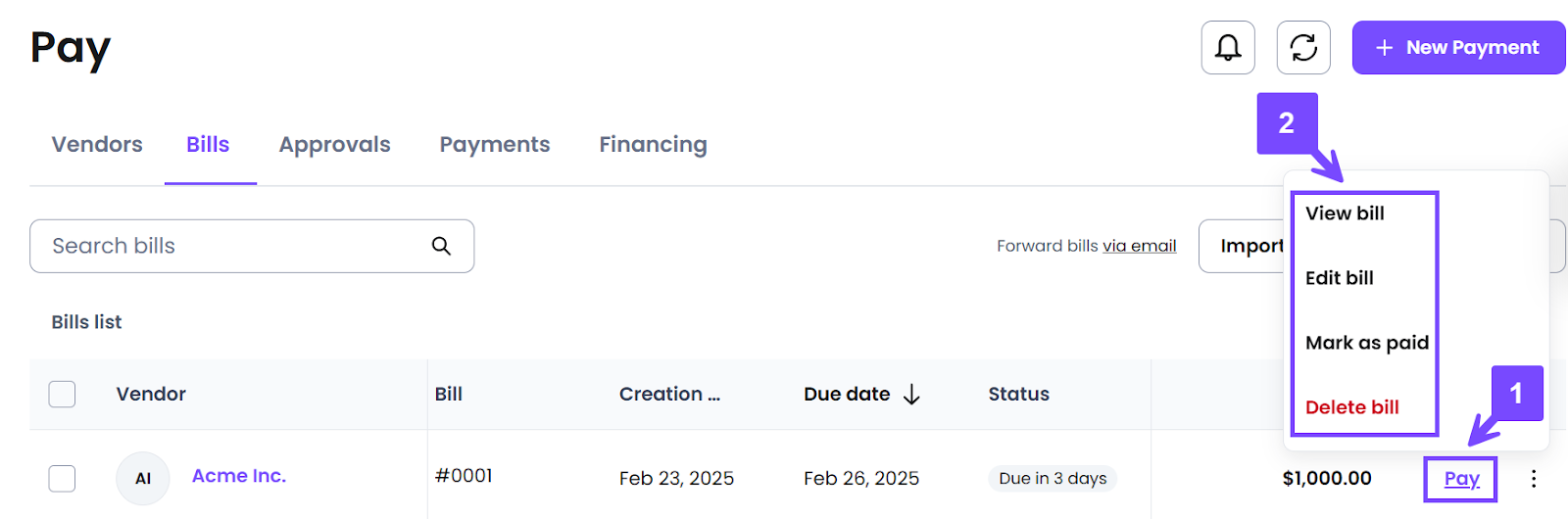The image size is (1568, 519).
Task: Open the Approvals tab
Action: click(x=335, y=144)
